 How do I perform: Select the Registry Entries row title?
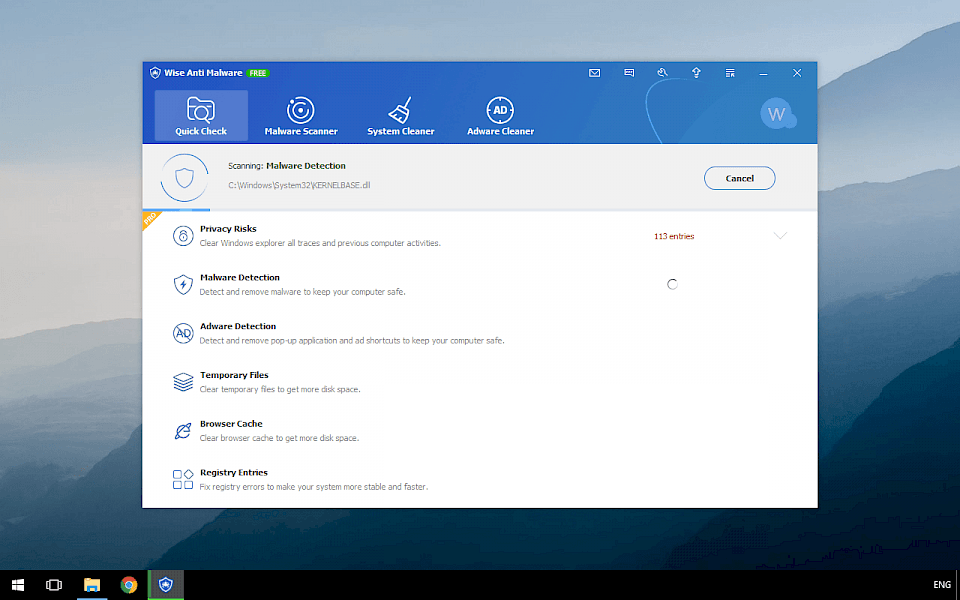[233, 473]
